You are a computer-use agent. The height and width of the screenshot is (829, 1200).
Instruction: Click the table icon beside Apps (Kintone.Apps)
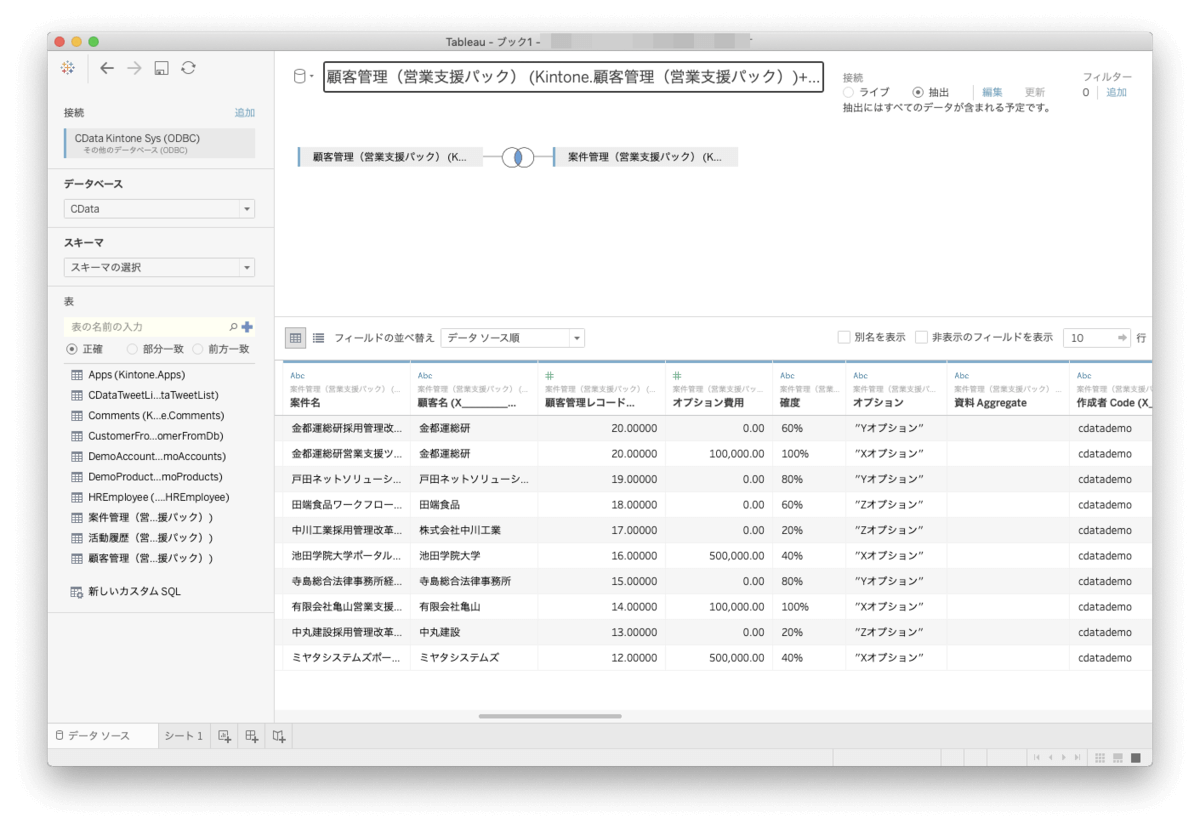point(77,375)
